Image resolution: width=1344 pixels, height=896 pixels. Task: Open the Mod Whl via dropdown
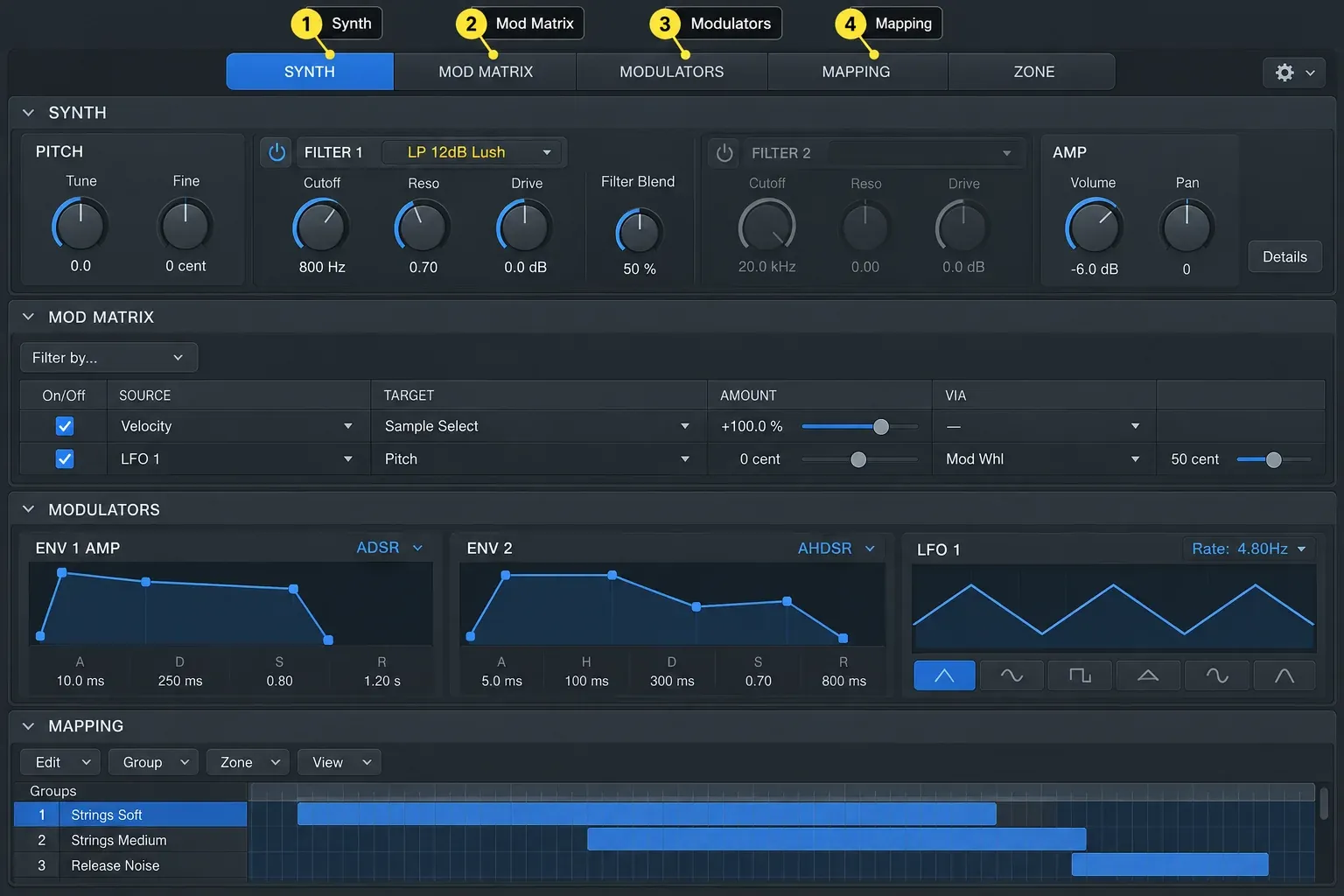[1044, 458]
